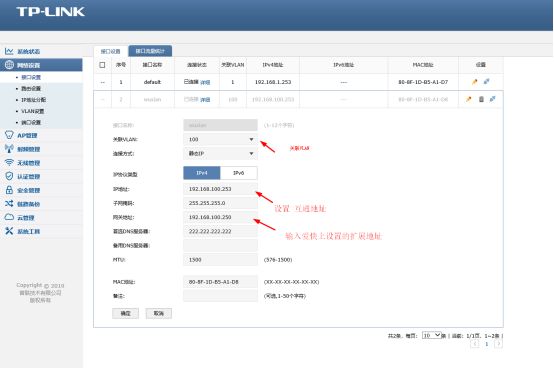Click the TP-LINK logo
This screenshot has width=554, height=369.
[x=50, y=12]
